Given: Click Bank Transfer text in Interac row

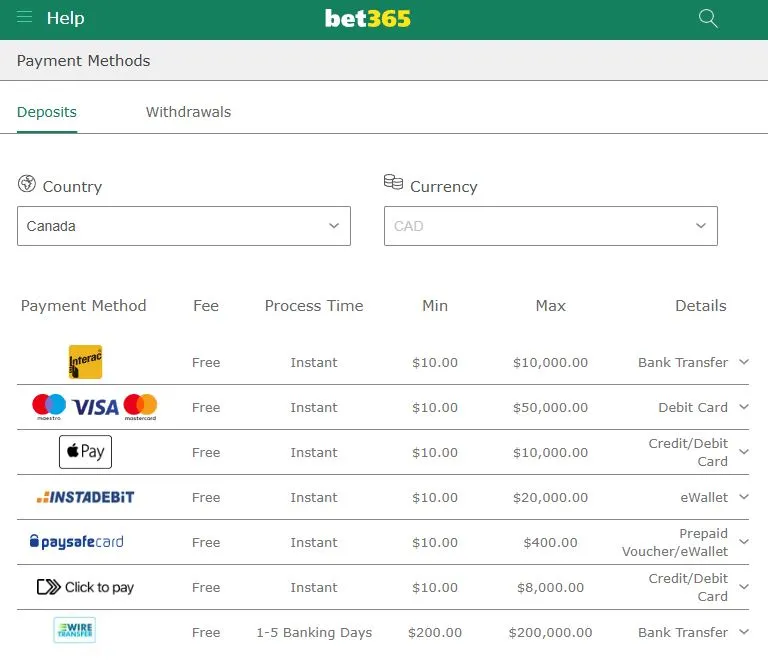Looking at the screenshot, I should point(683,362).
